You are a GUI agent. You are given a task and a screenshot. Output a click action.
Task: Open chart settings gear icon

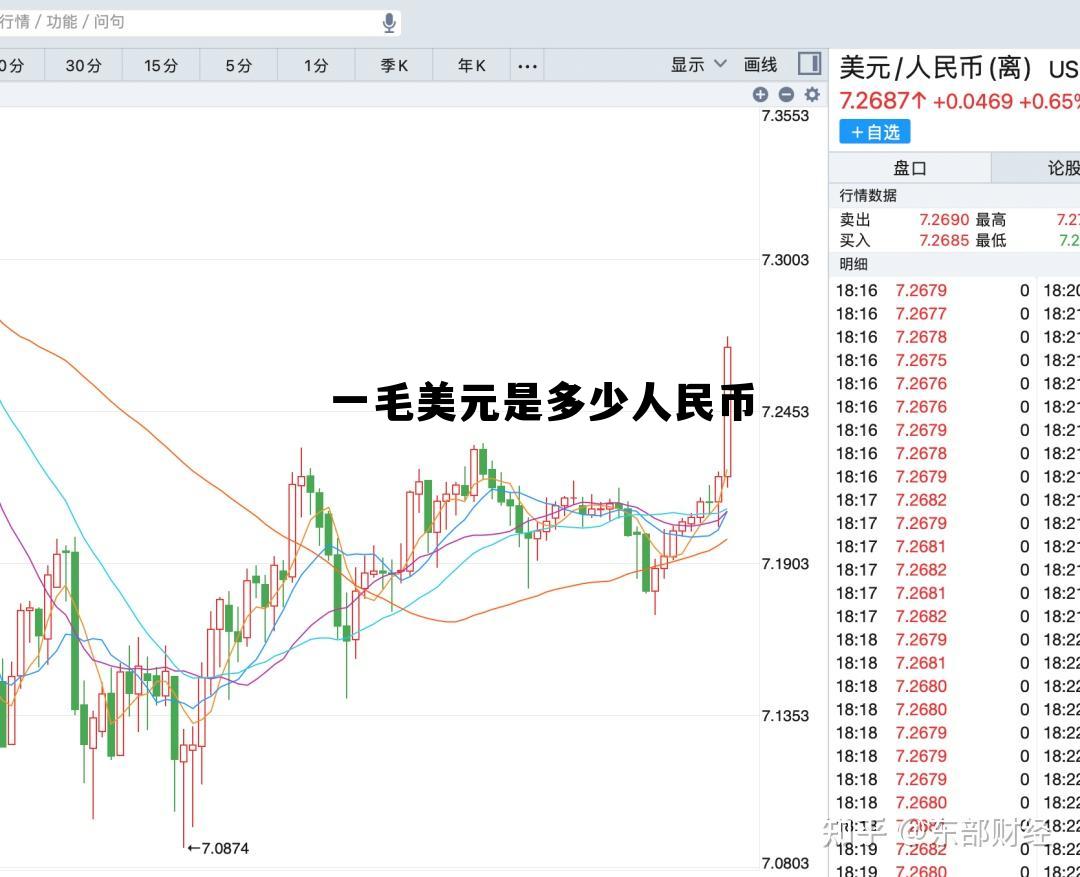pos(812,94)
